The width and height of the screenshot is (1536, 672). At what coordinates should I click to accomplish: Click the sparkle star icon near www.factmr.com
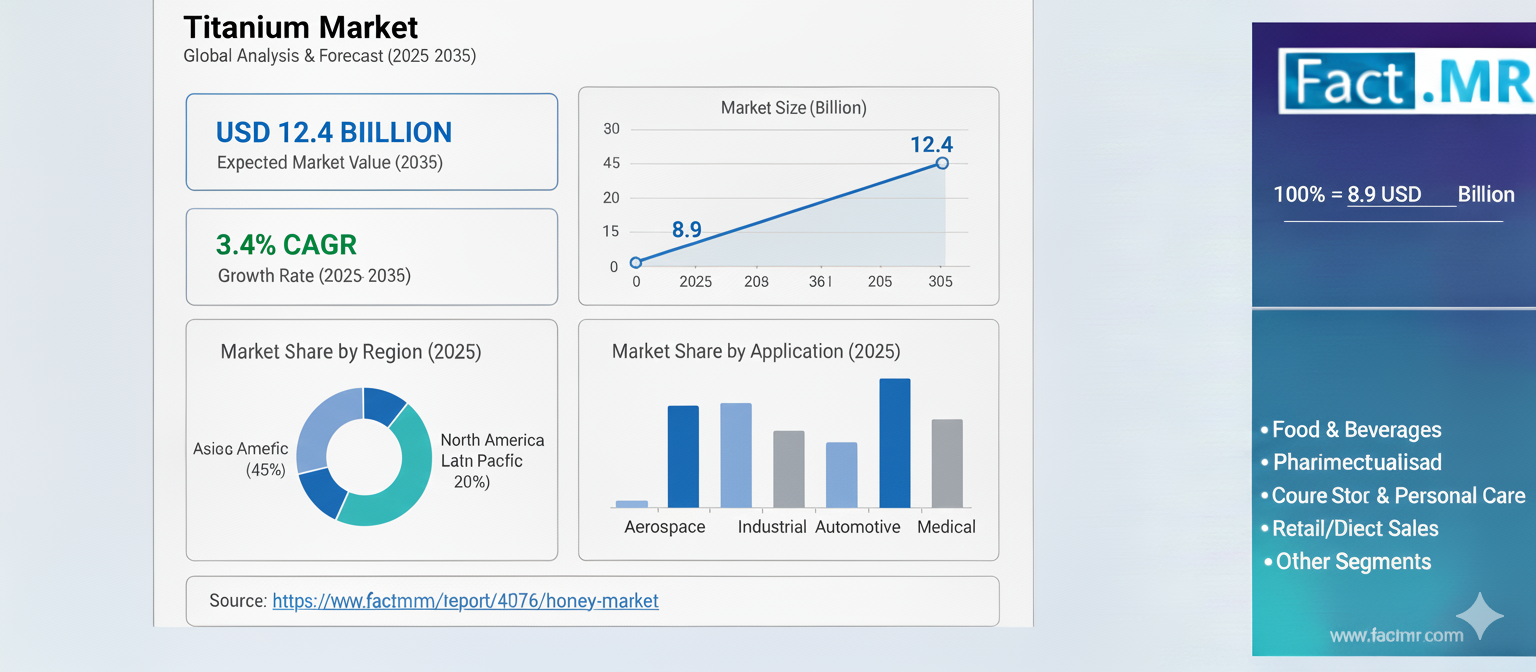[1479, 616]
